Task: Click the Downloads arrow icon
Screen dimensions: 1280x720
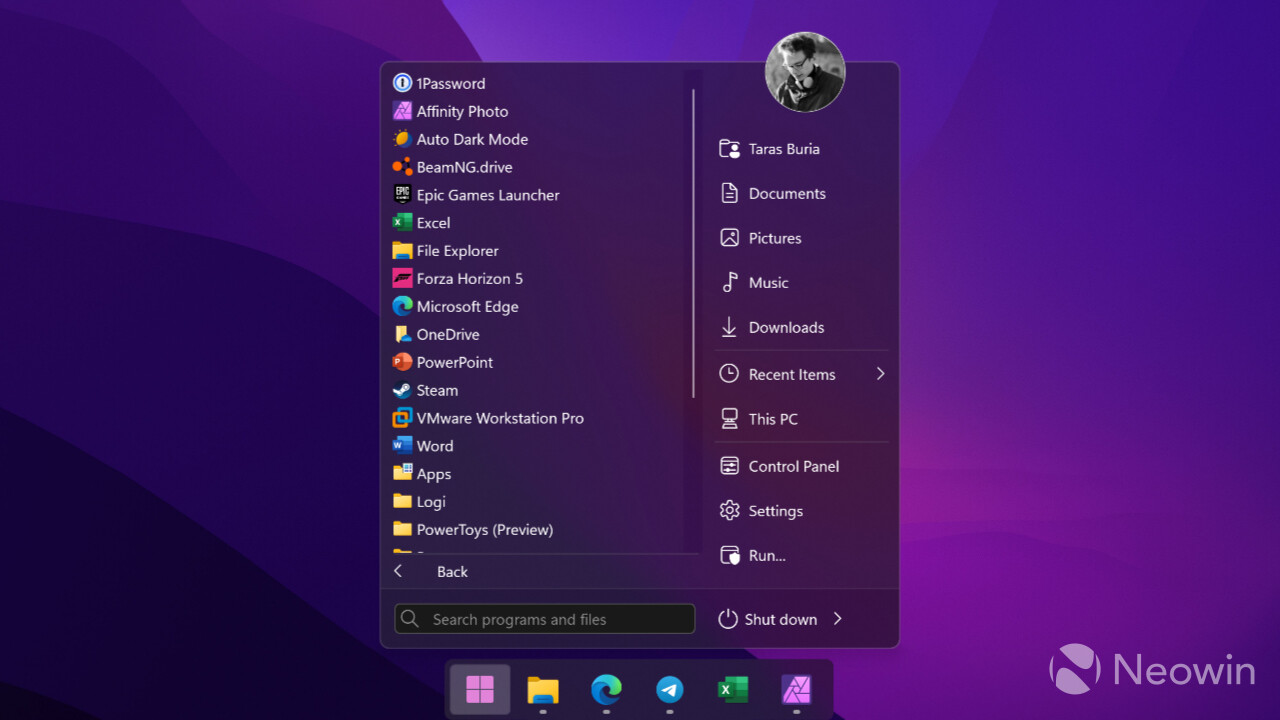Action: pos(730,327)
